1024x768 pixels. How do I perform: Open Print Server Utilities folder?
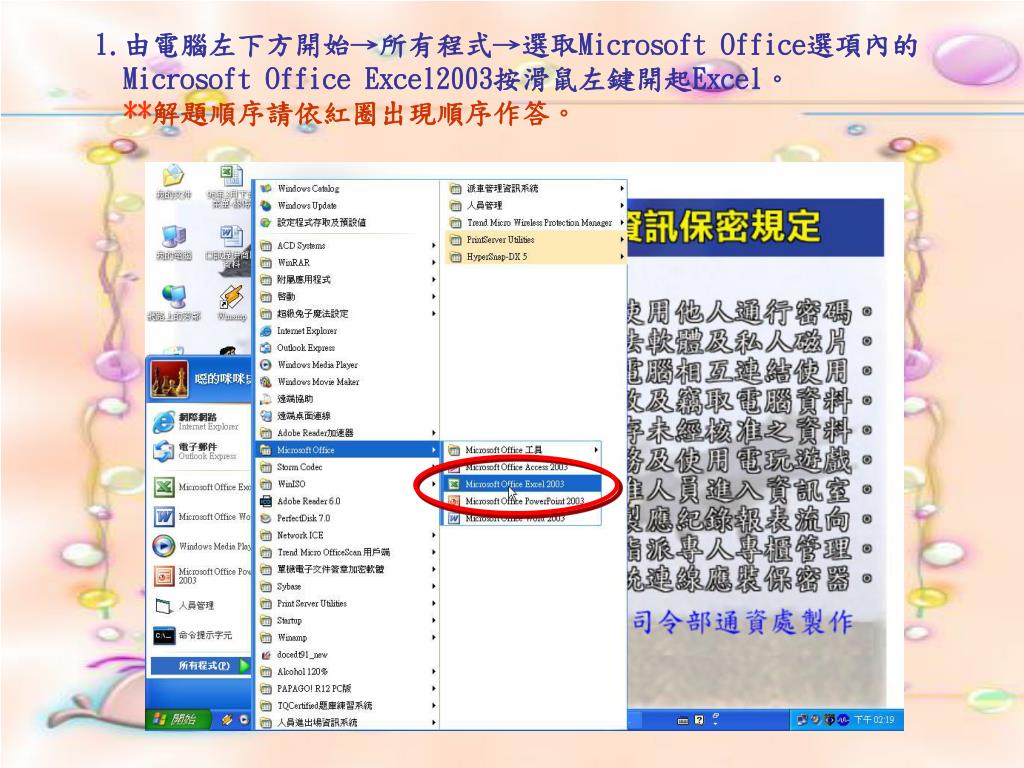point(348,603)
